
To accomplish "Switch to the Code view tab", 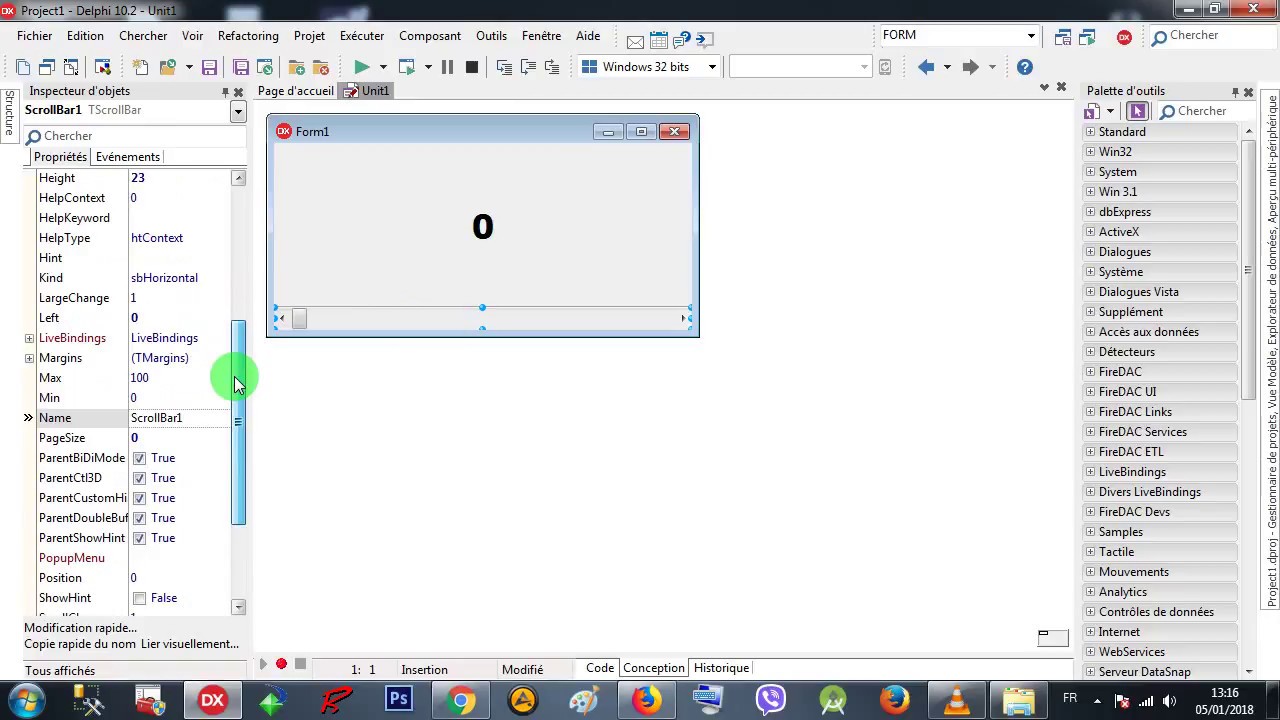I will (x=600, y=668).
